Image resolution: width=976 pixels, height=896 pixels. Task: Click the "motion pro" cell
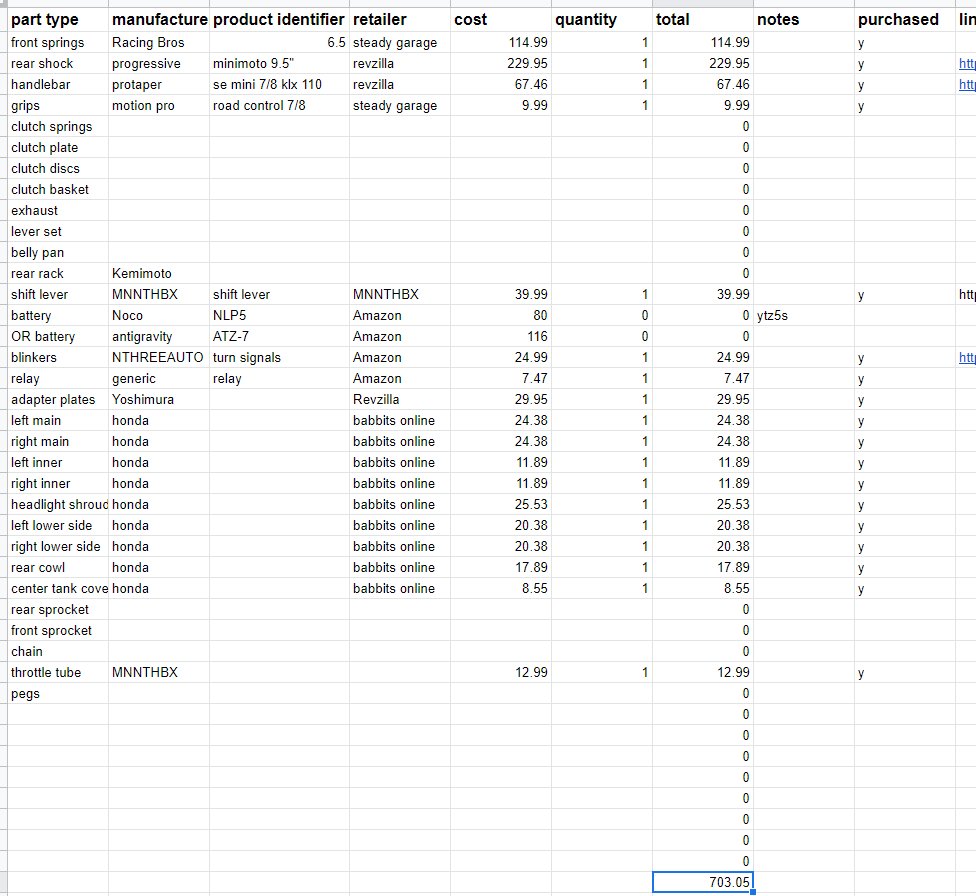tap(159, 106)
